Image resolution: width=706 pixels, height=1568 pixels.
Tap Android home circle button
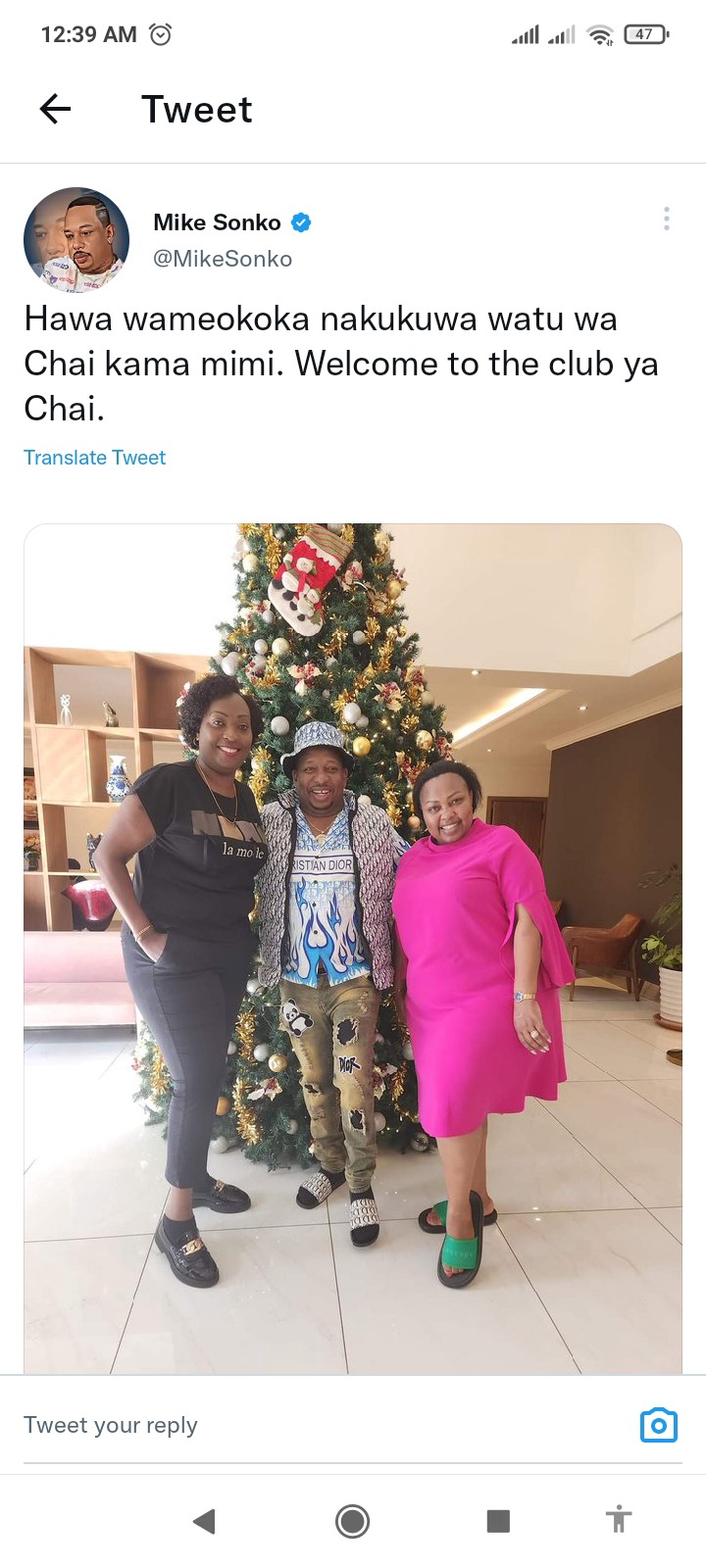352,1521
